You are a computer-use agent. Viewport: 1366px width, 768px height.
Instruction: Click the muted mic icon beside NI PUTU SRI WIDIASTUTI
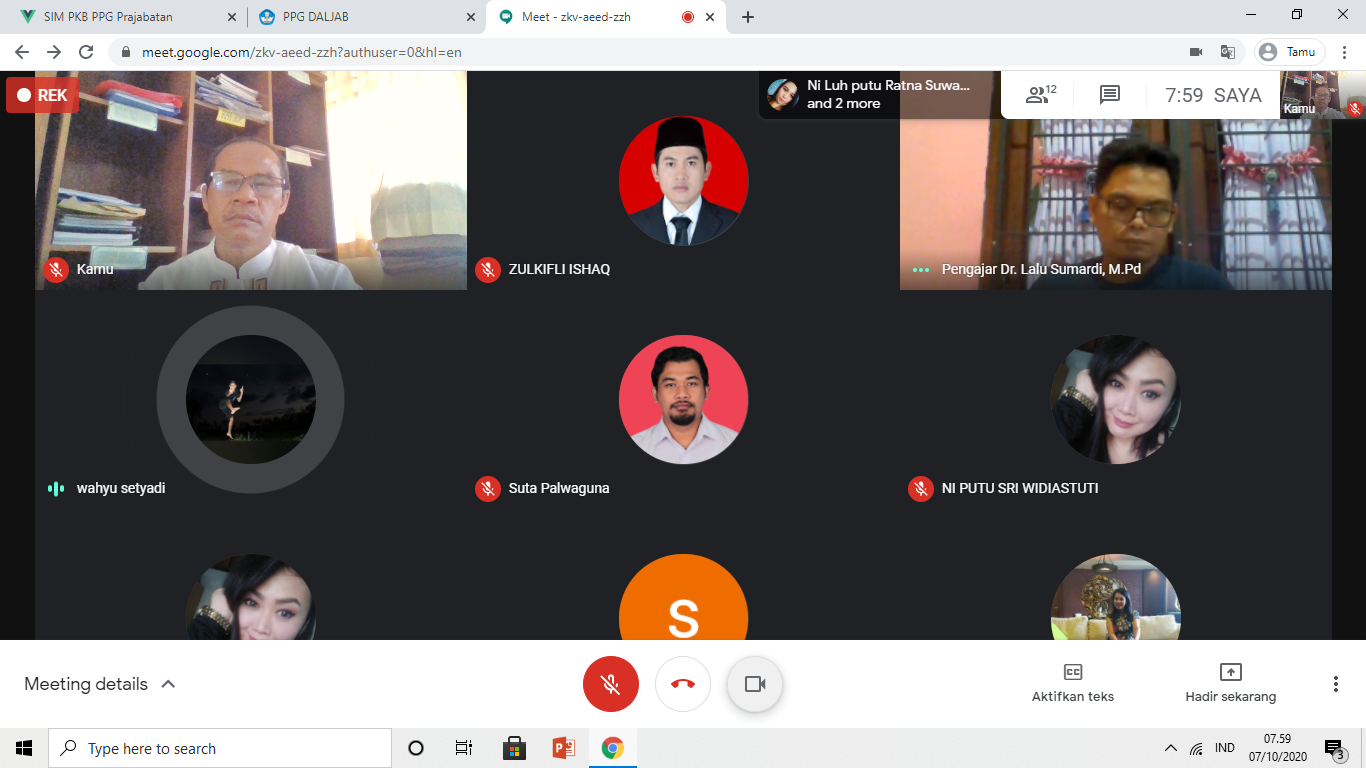(x=921, y=488)
